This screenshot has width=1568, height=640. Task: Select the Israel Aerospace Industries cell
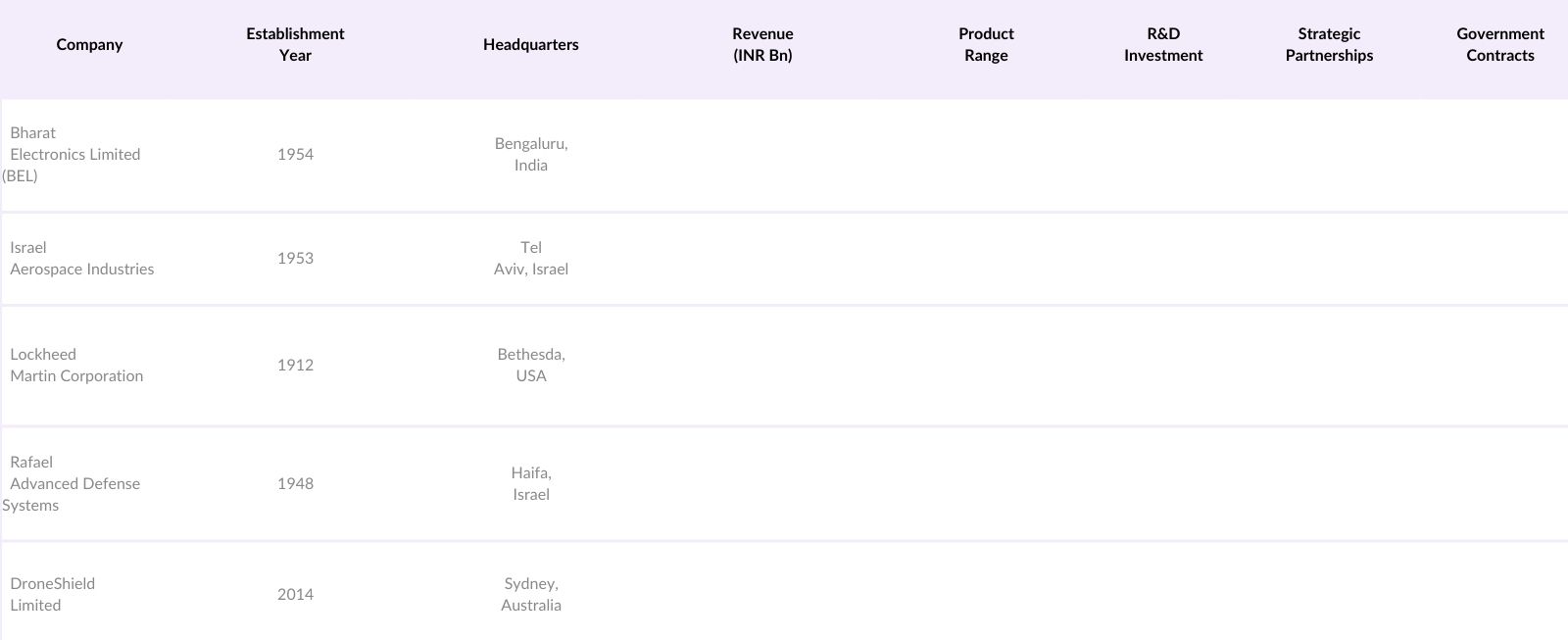[x=81, y=258]
